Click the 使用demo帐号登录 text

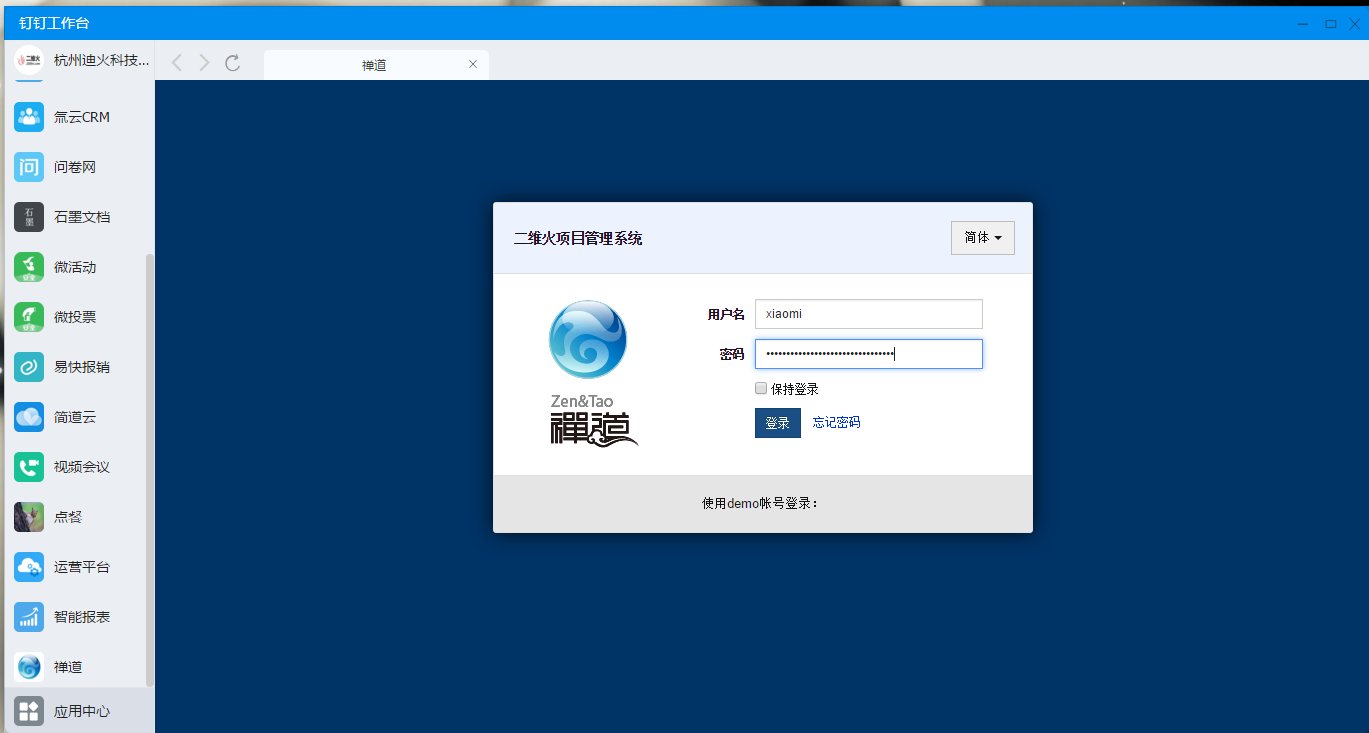[760, 503]
